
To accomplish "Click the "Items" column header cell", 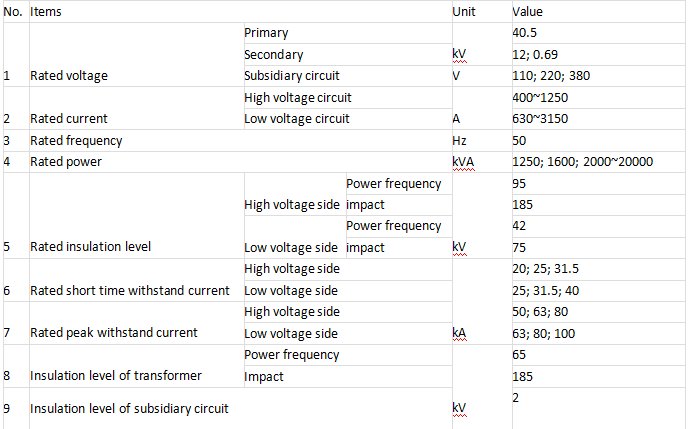I will point(46,12).
